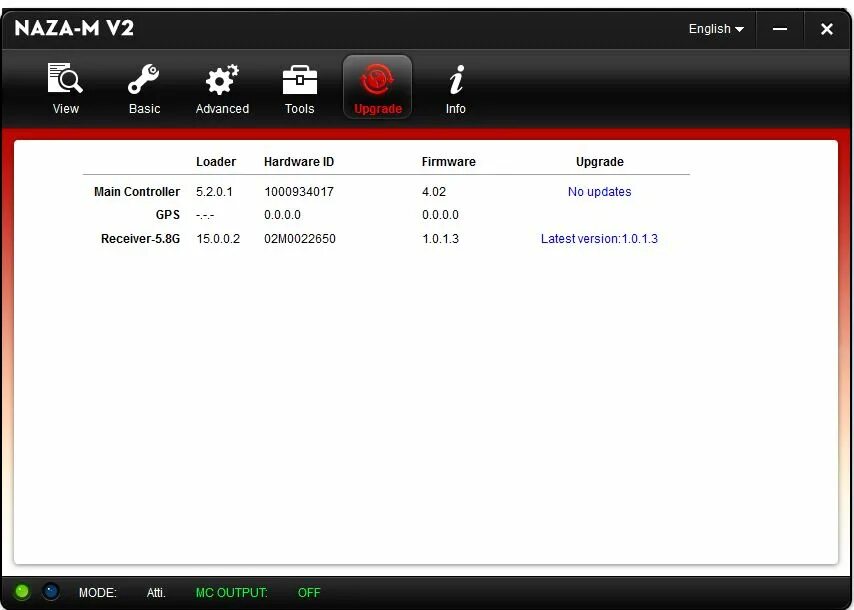Click receiver firmware '1.0.1.3'
The height and width of the screenshot is (610, 854).
[441, 239]
